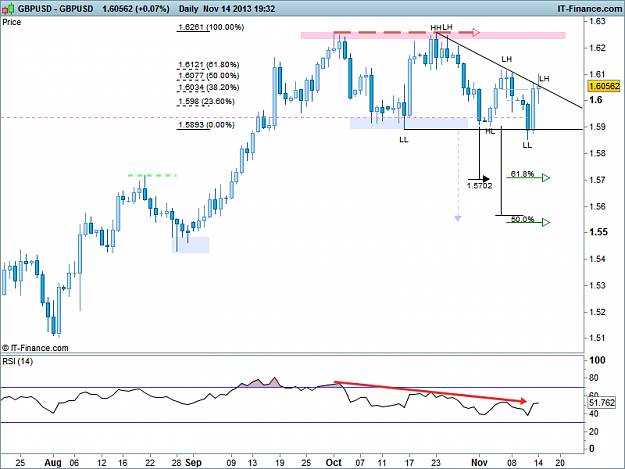Click the 51.762 RSI value tag
This screenshot has width=625, height=469.
(x=602, y=403)
